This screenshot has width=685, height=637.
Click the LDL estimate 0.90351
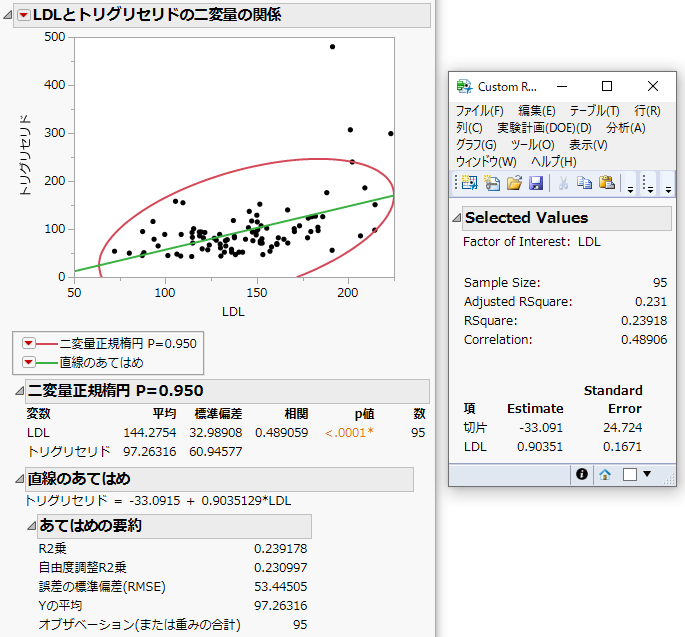point(540,447)
